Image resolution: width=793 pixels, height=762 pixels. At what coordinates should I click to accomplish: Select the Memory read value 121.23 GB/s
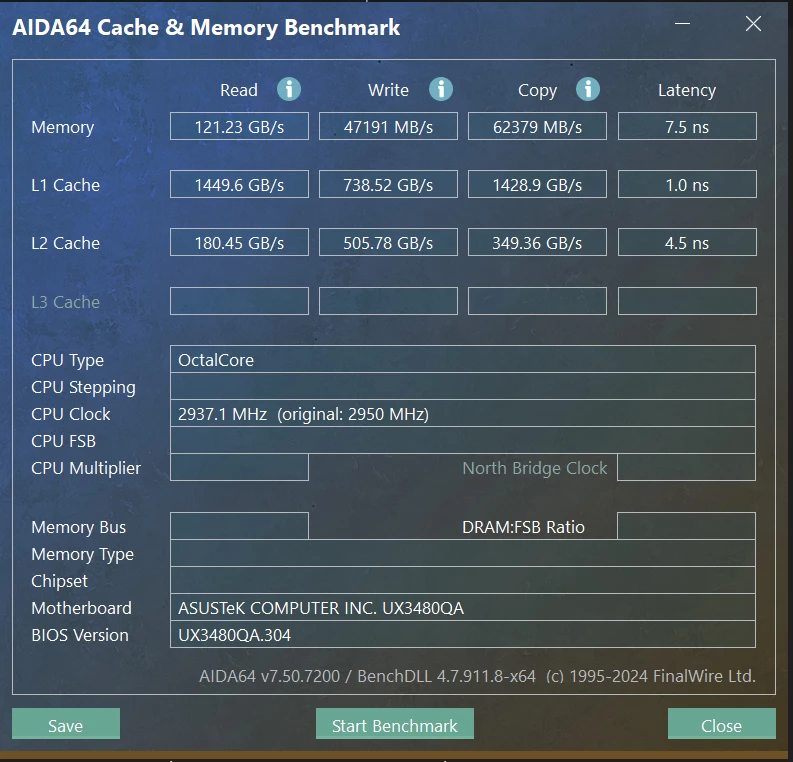pyautogui.click(x=239, y=126)
